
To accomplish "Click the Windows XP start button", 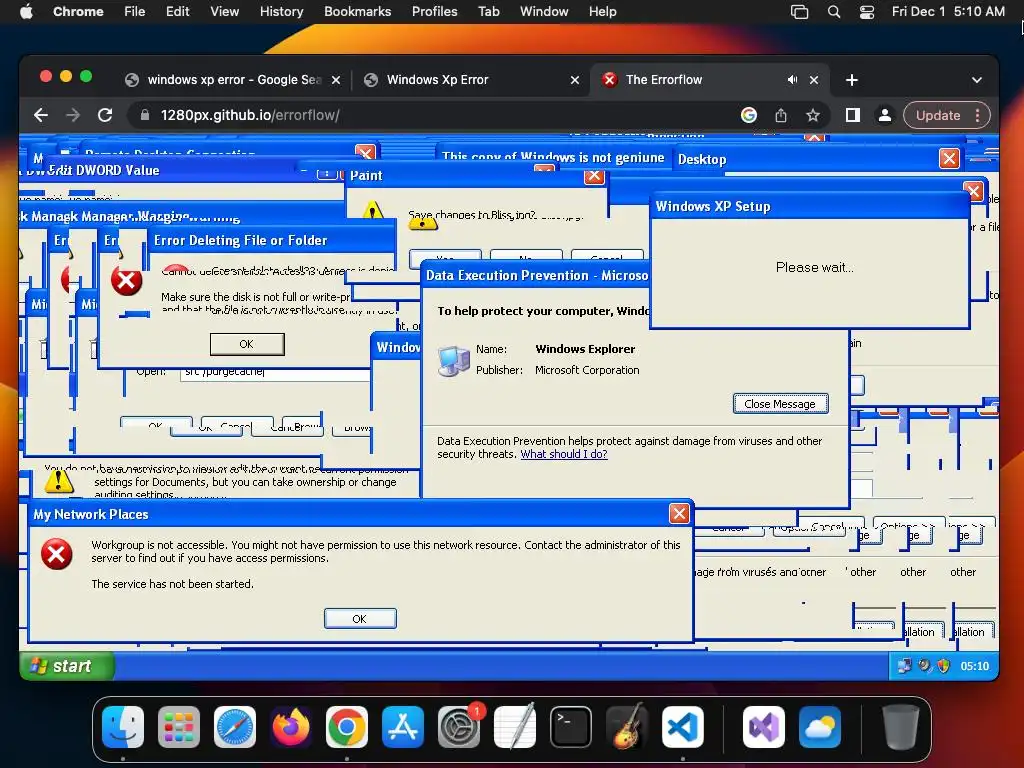I will [67, 666].
